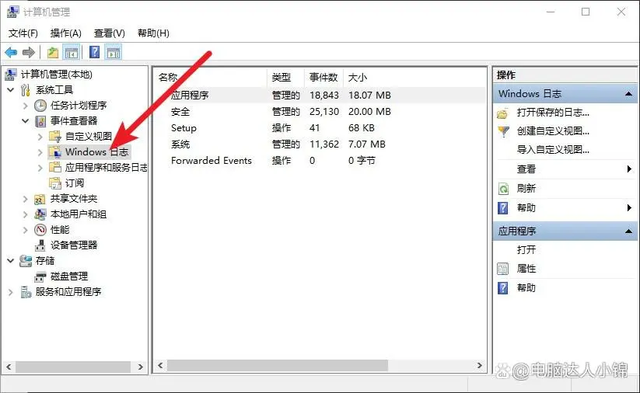Screen dimensions: 640x393
Task: Click 创建自定义视图 action link
Action: pyautogui.click(x=553, y=131)
